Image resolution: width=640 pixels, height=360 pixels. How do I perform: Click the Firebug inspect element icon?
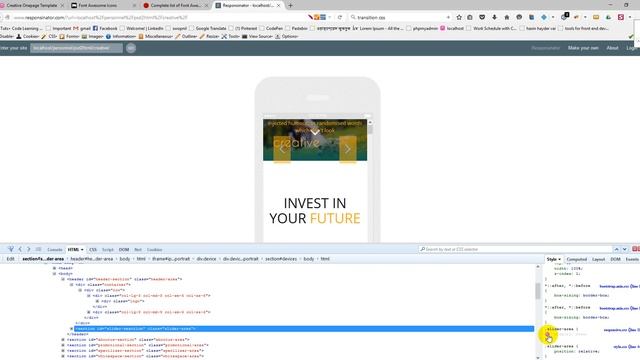11,249
